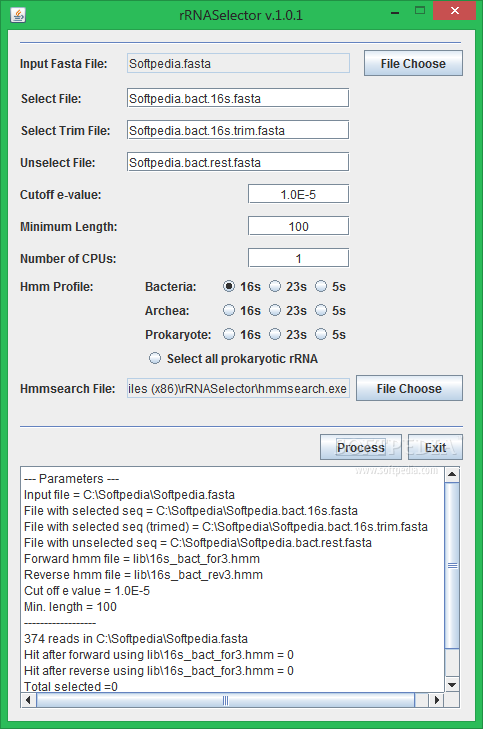The width and height of the screenshot is (483, 729).
Task: Click 'Min. length = 100' log line
Action: point(70,607)
